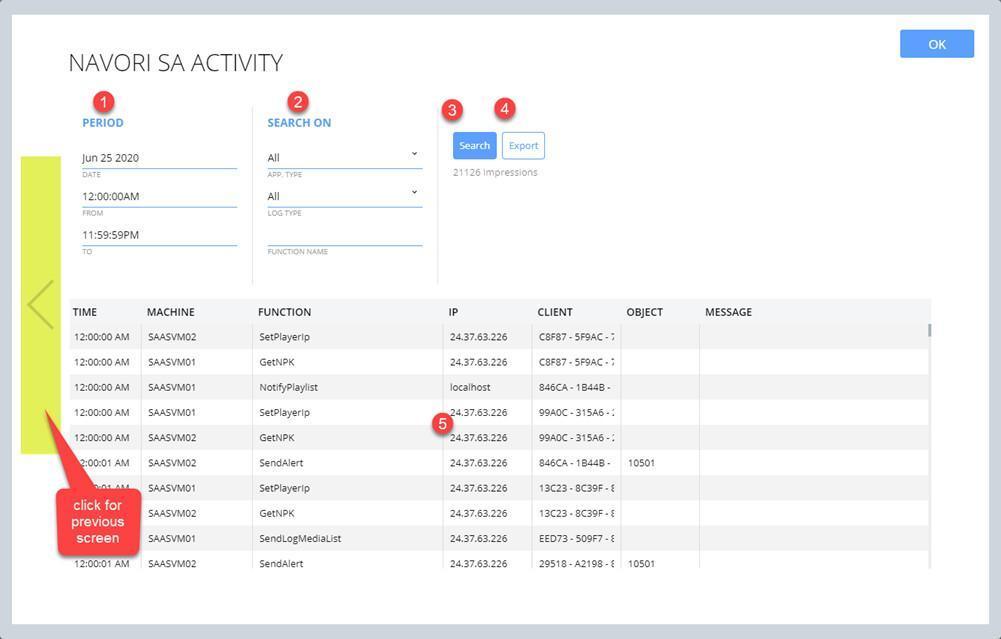
Task: Click the IP column header
Action: pyautogui.click(x=453, y=312)
